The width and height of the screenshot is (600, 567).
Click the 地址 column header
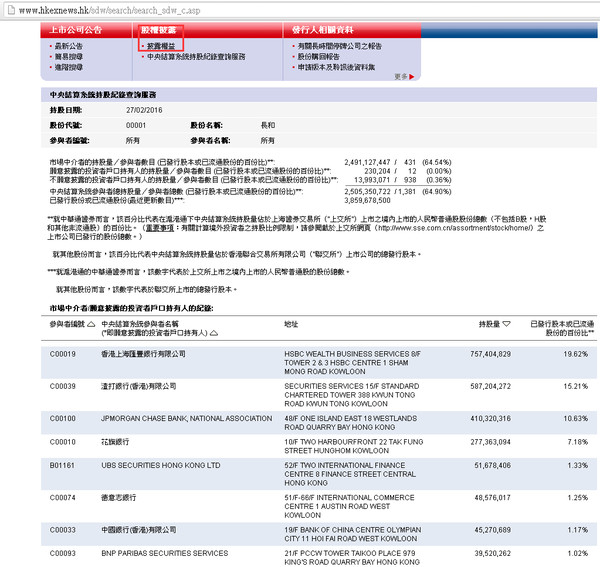(x=291, y=324)
